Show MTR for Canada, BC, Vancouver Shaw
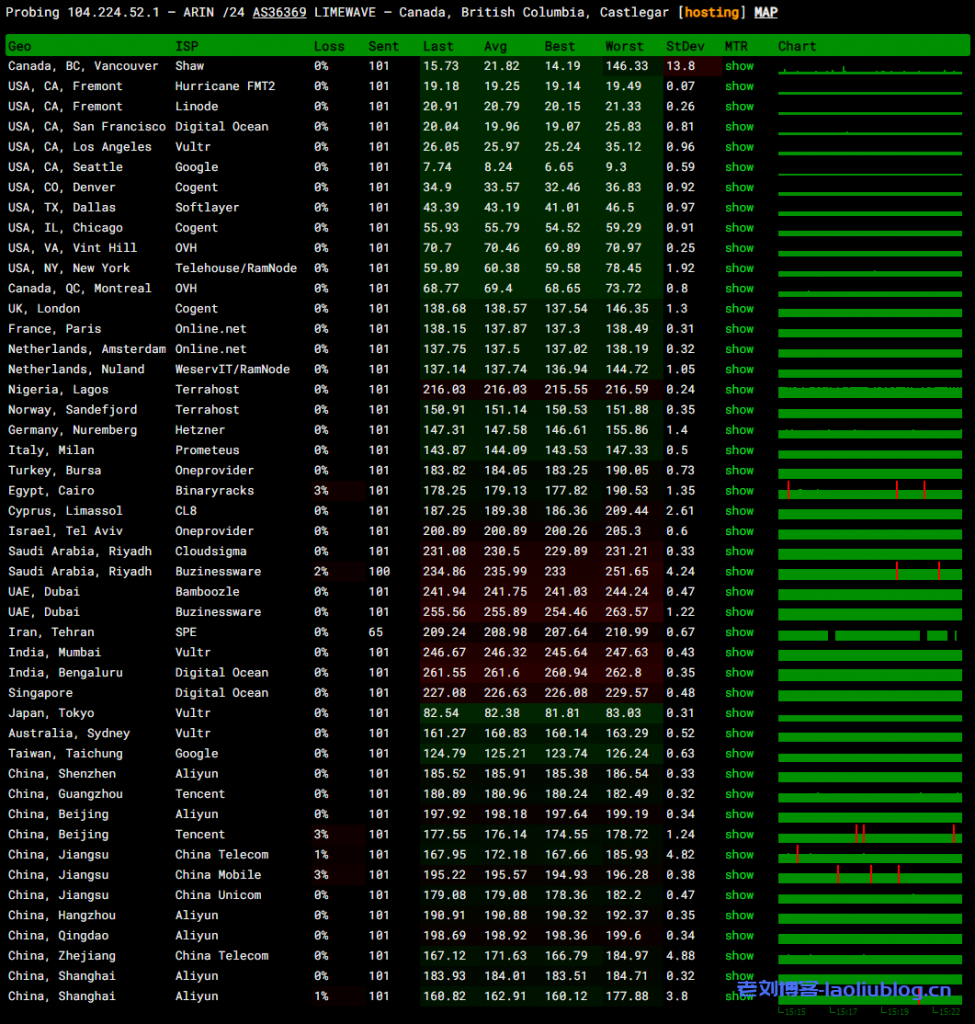The image size is (975, 1024). [739, 66]
